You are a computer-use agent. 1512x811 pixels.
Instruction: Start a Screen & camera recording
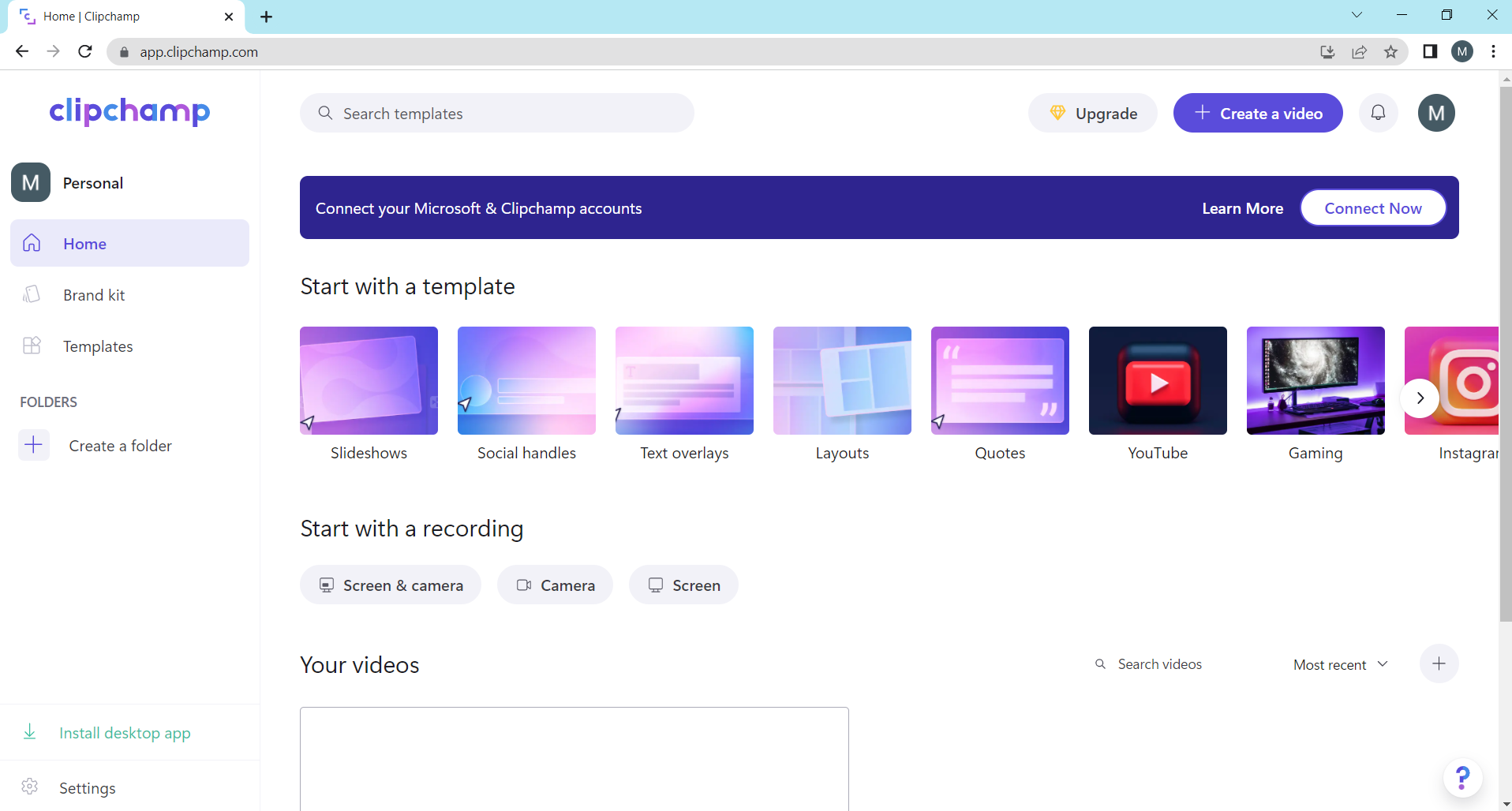[x=390, y=585]
